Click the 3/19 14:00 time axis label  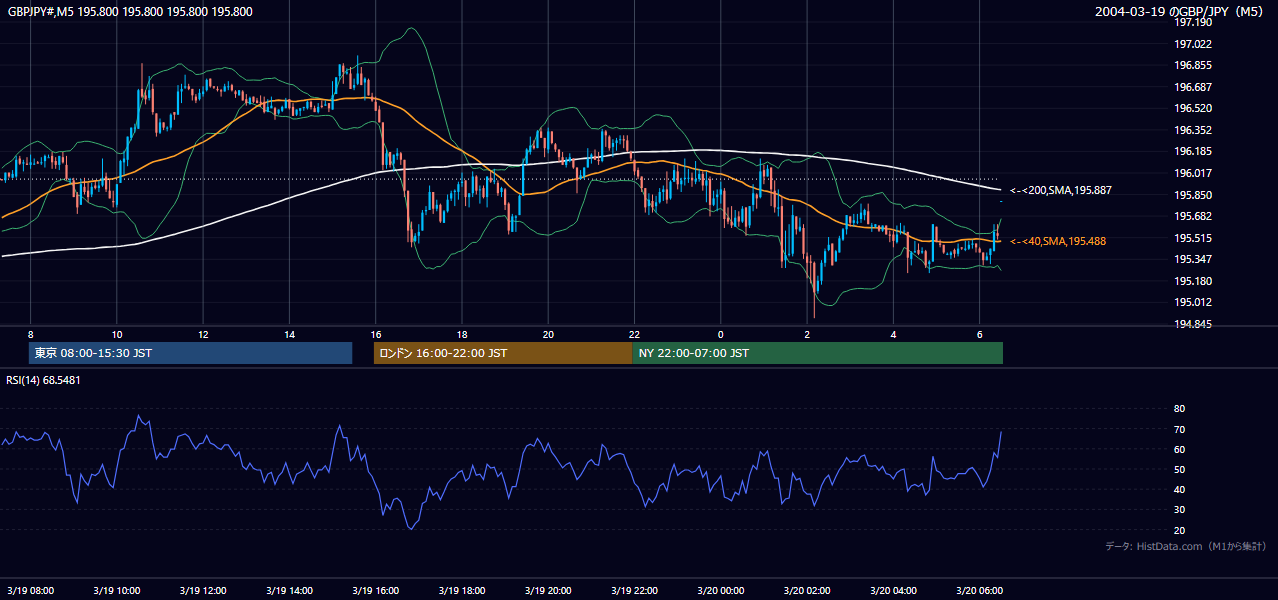pyautogui.click(x=289, y=590)
